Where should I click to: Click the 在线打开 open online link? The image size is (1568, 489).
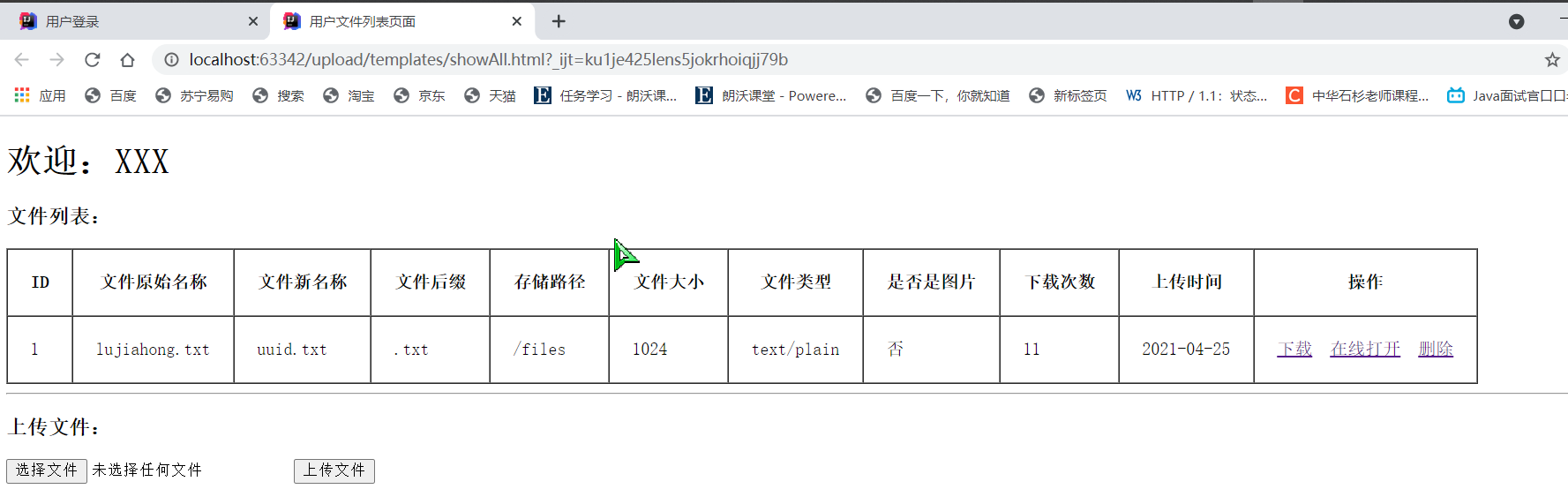pos(1365,349)
